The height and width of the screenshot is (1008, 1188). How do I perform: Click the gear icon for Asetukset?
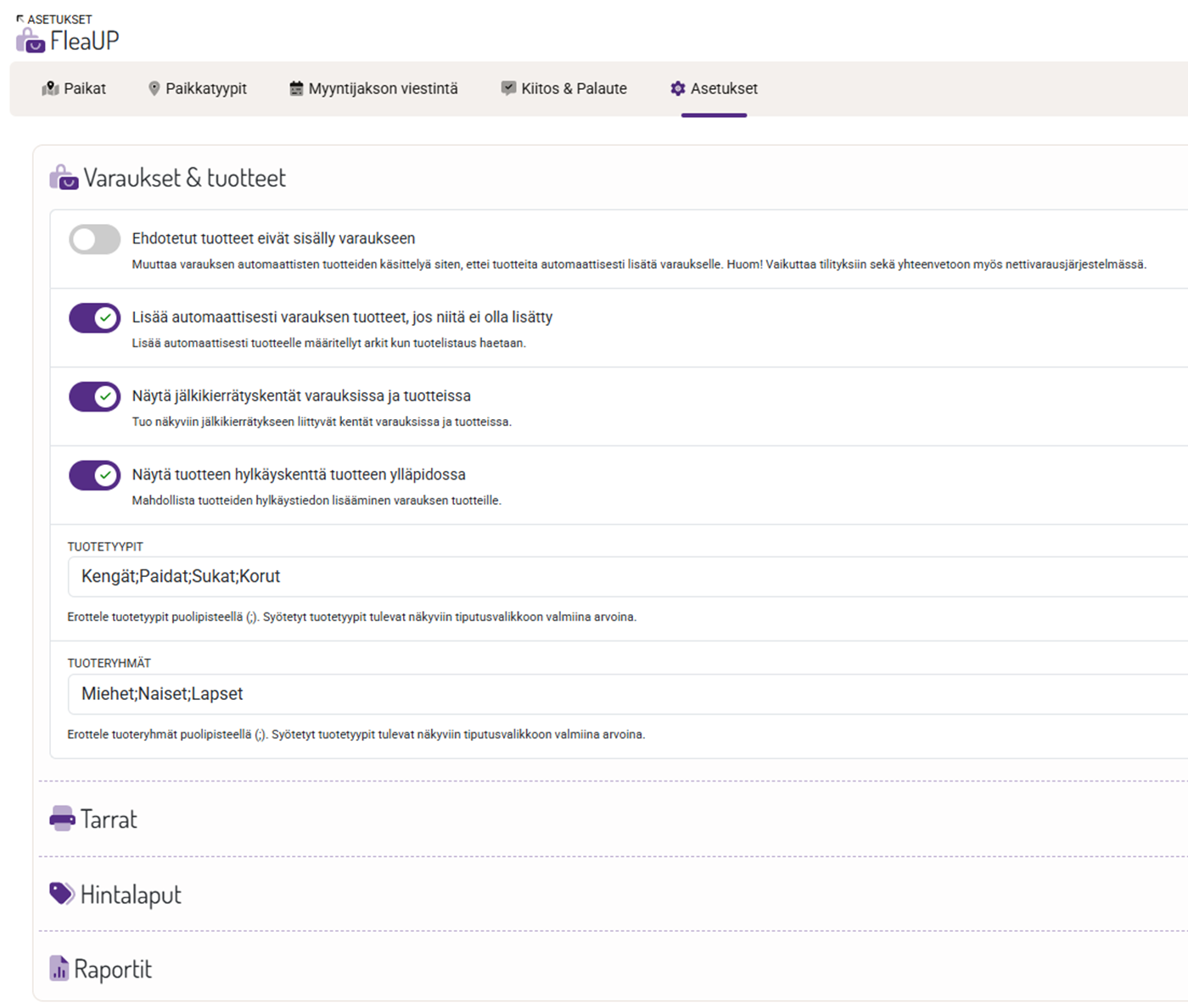pyautogui.click(x=677, y=88)
